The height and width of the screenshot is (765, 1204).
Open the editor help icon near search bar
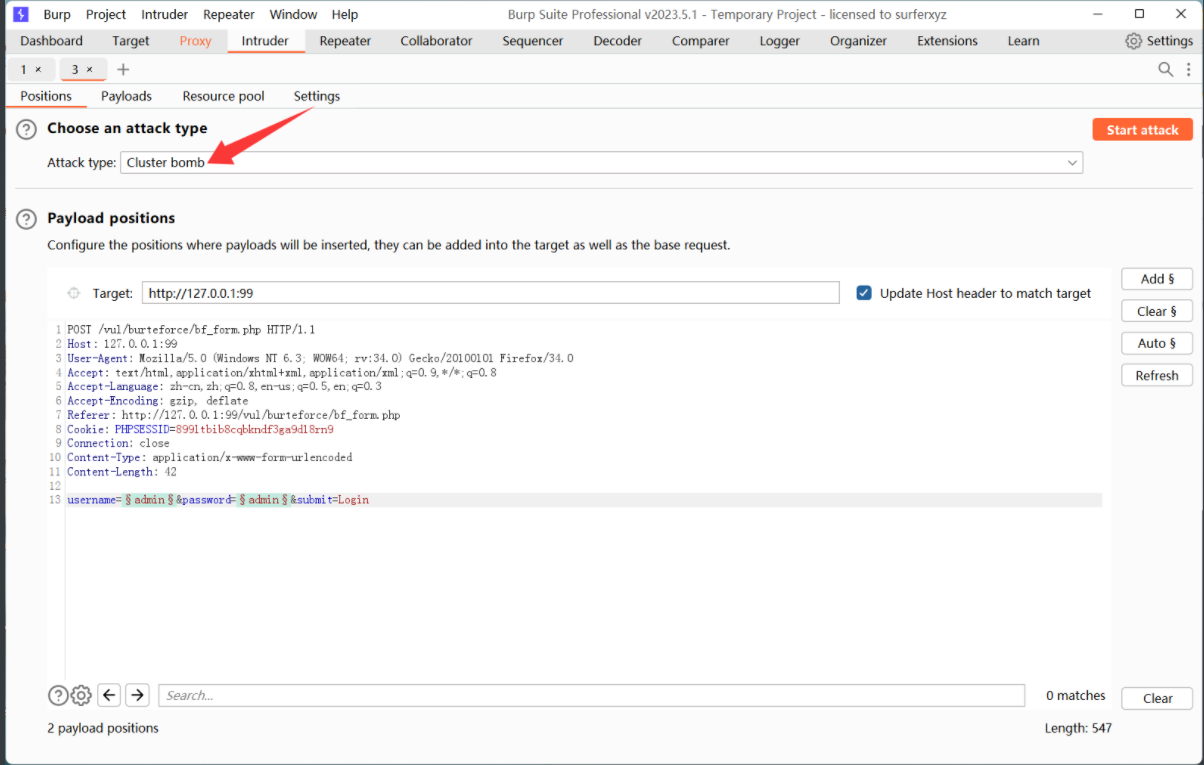(58, 695)
